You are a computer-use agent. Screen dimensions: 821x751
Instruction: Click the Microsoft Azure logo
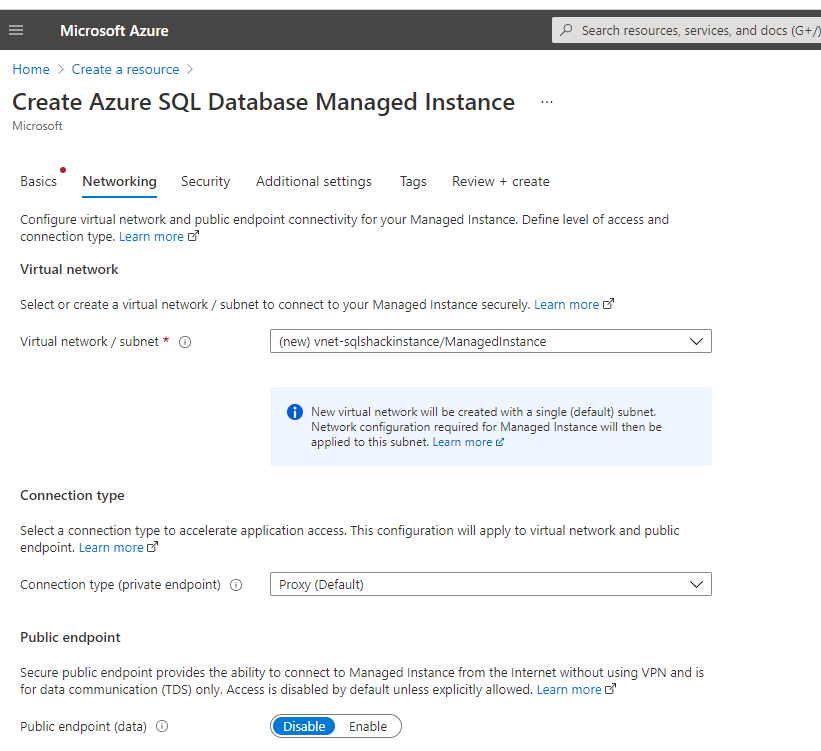pyautogui.click(x=113, y=30)
